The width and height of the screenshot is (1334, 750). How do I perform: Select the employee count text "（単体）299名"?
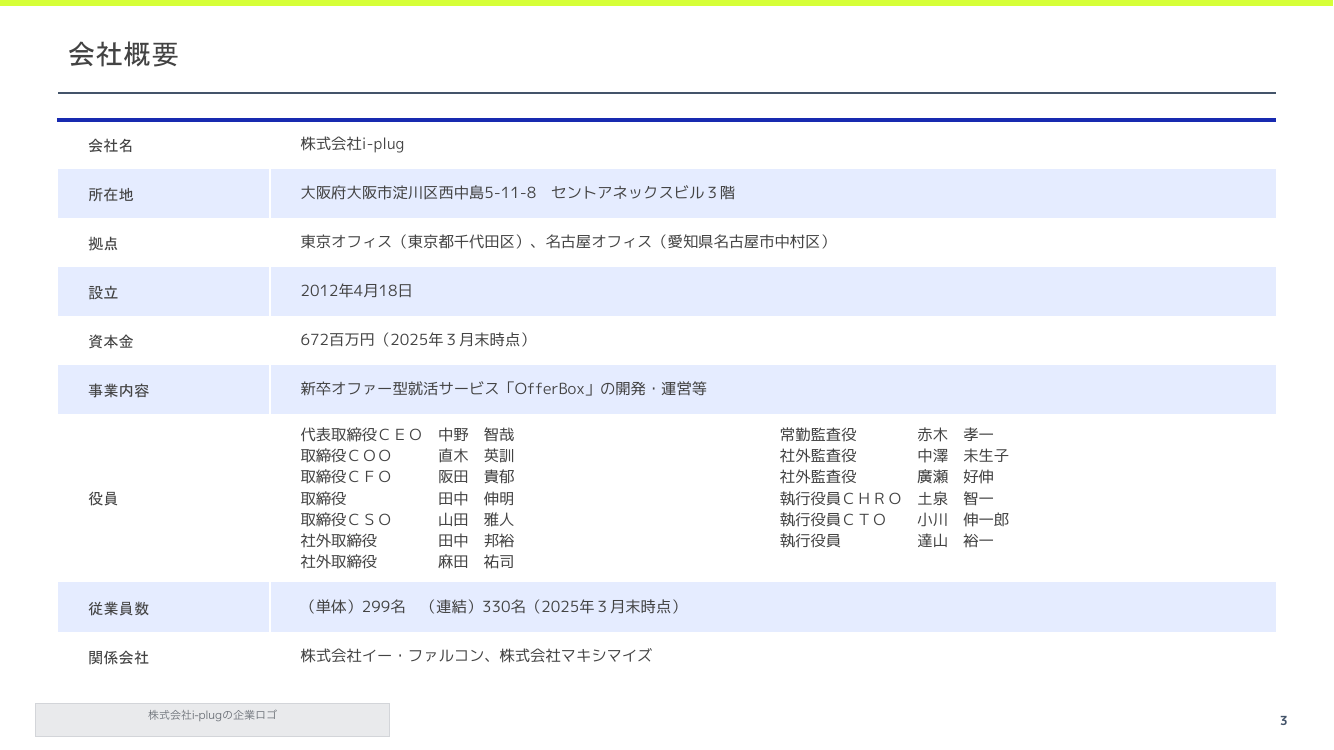coord(353,607)
